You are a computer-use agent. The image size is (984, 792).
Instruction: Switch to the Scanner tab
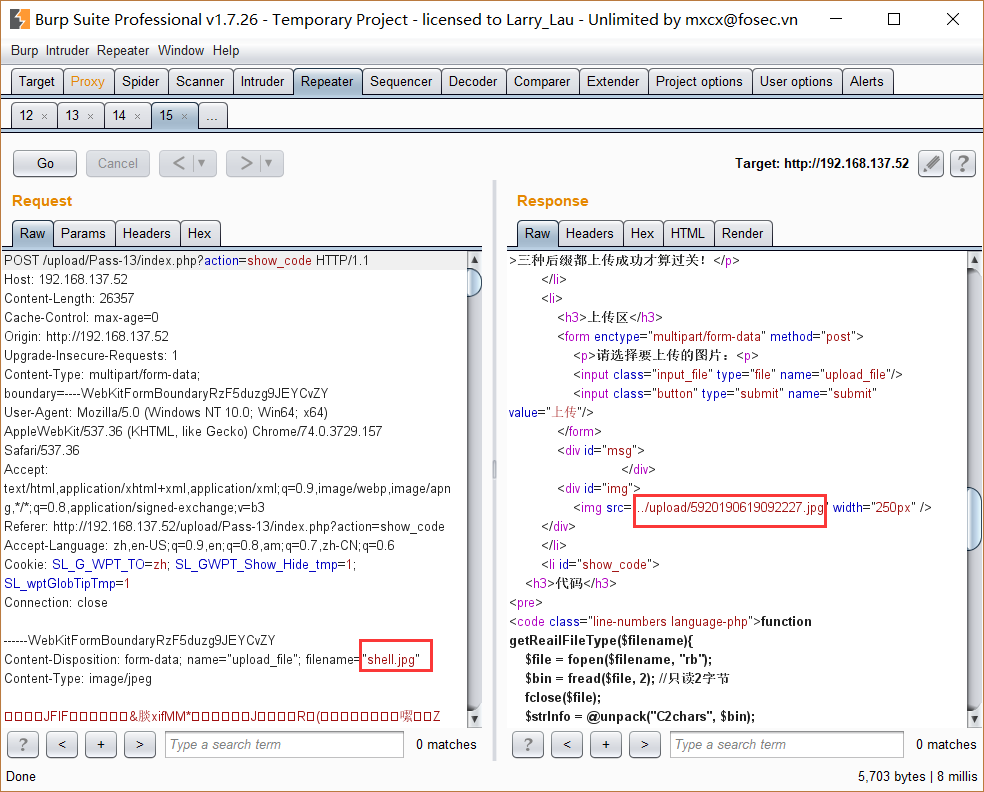(x=200, y=82)
